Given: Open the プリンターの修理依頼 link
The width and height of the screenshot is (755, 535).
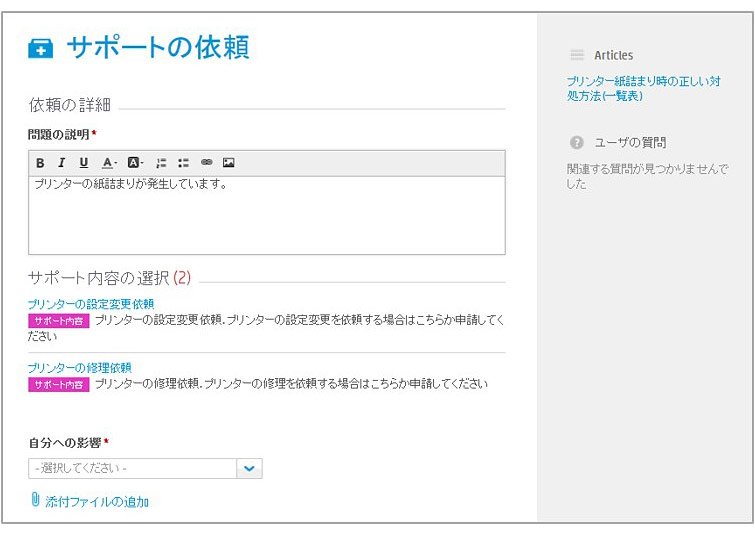Looking at the screenshot, I should tap(79, 368).
